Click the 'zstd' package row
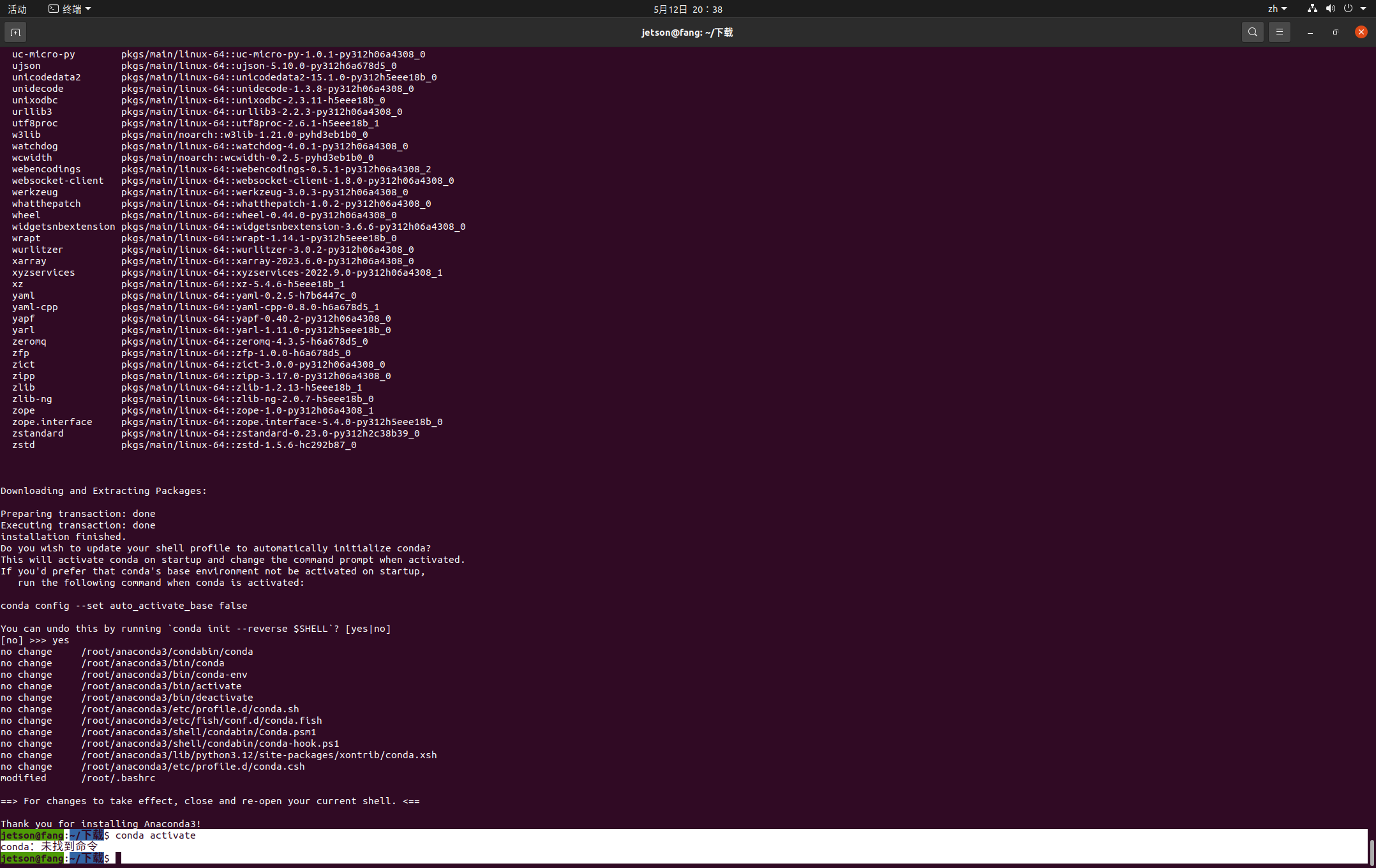 184,445
